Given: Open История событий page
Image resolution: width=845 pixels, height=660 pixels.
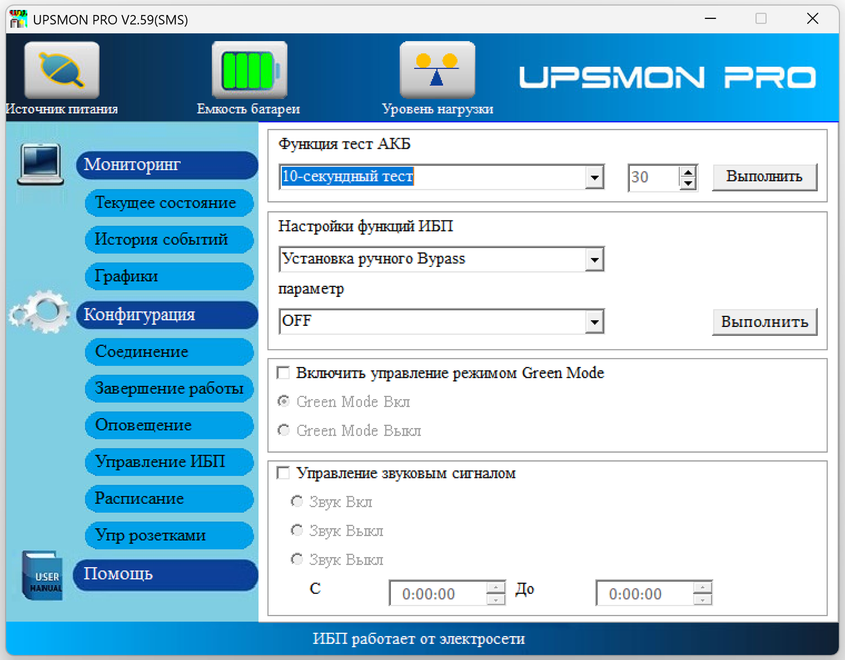Looking at the screenshot, I should coord(169,239).
